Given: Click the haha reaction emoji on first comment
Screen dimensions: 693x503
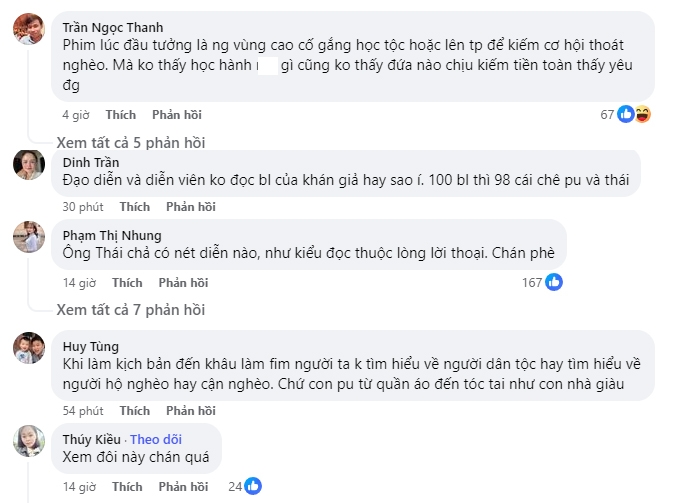Looking at the screenshot, I should point(643,114).
